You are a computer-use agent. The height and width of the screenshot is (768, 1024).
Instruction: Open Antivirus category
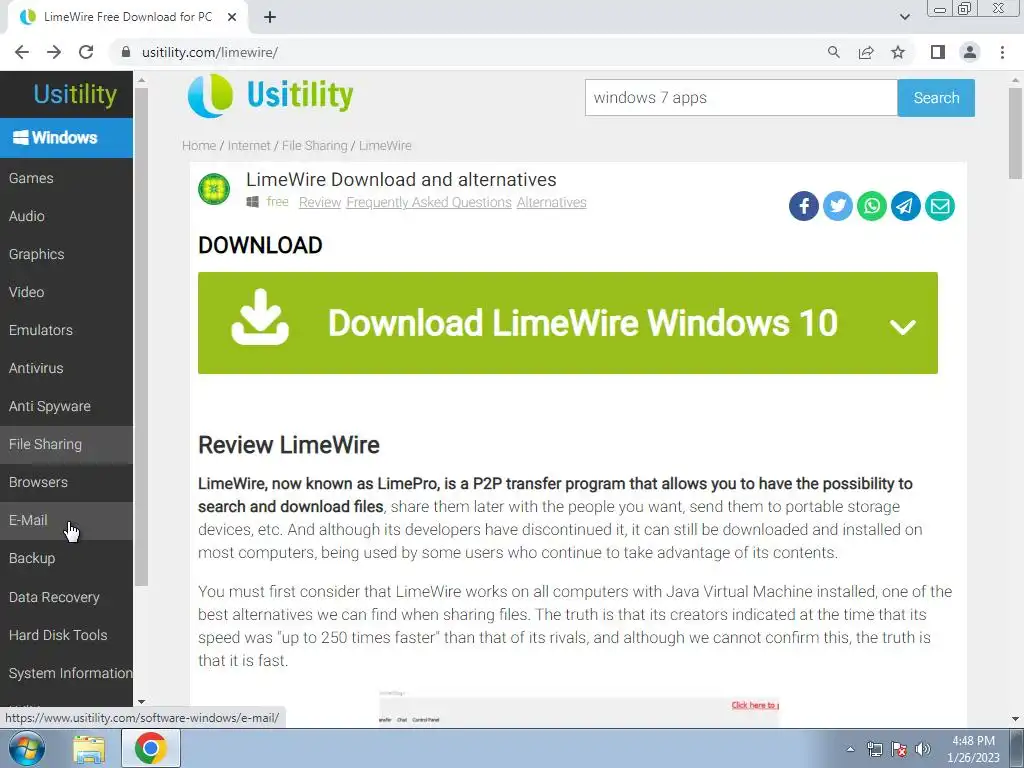pyautogui.click(x=66, y=368)
